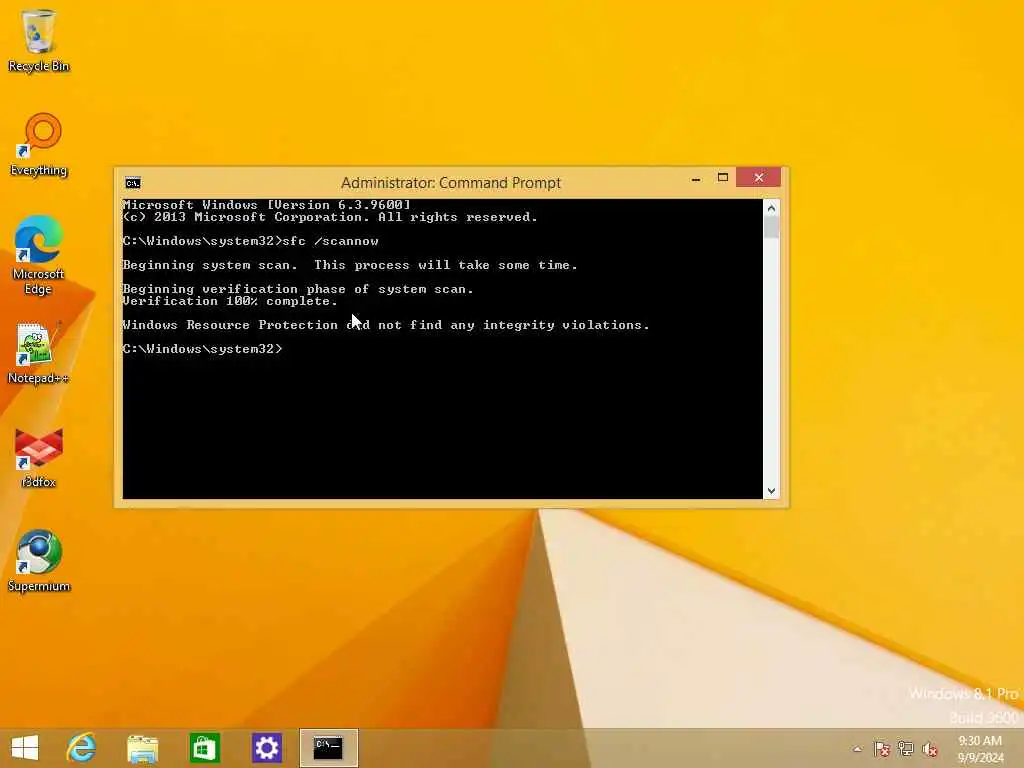Open the Windows Store taskbar icon
The width and height of the screenshot is (1024, 768).
click(204, 748)
